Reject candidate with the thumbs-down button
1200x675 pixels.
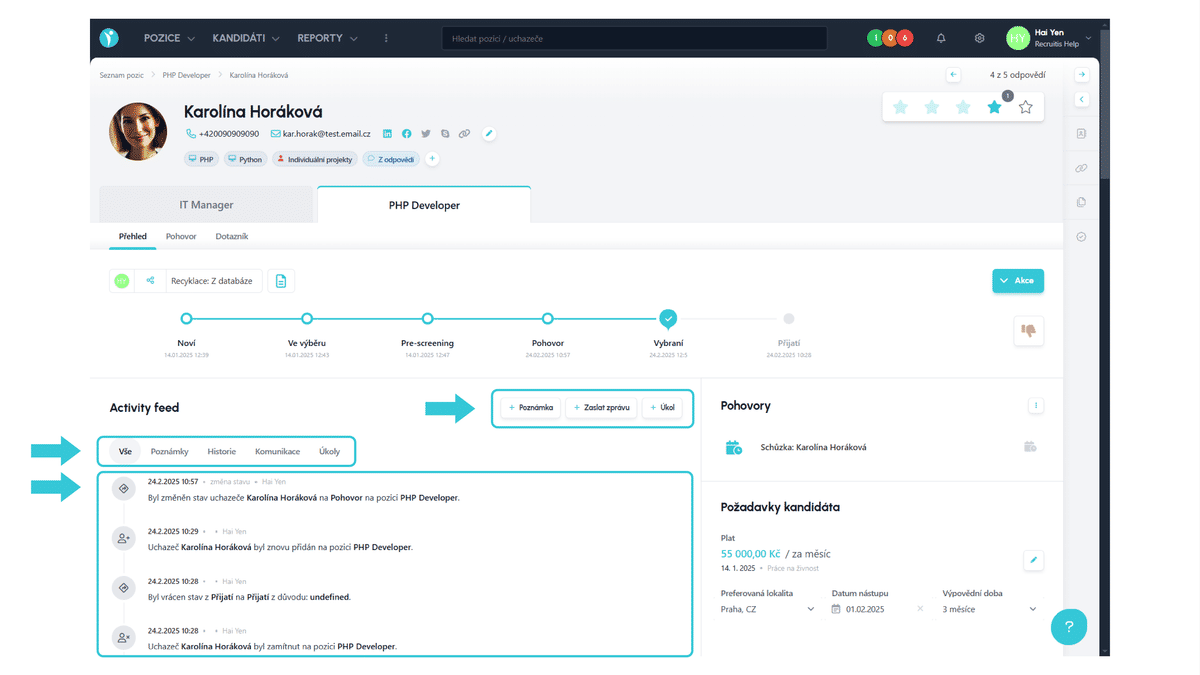(x=1028, y=330)
